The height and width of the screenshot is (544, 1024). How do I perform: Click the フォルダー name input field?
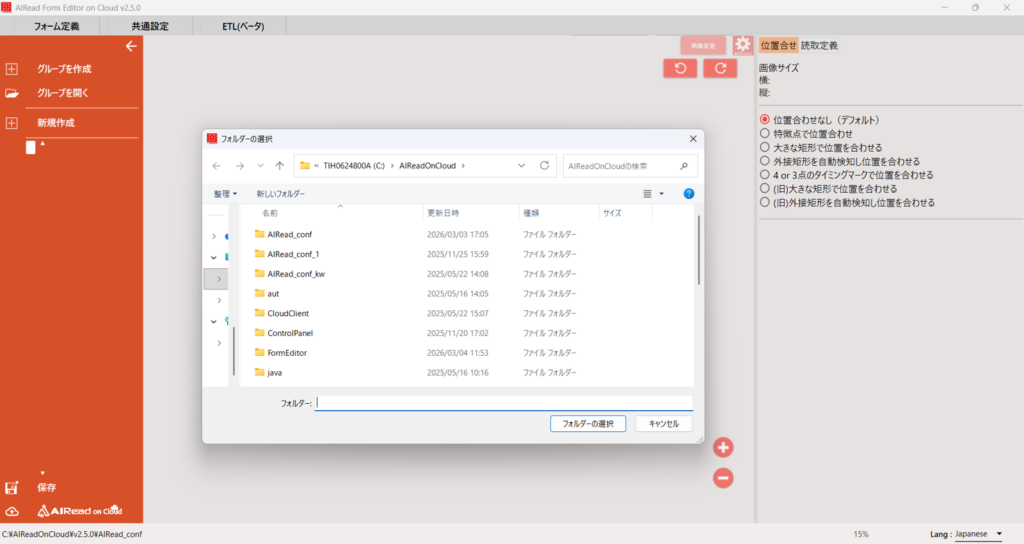coord(504,403)
